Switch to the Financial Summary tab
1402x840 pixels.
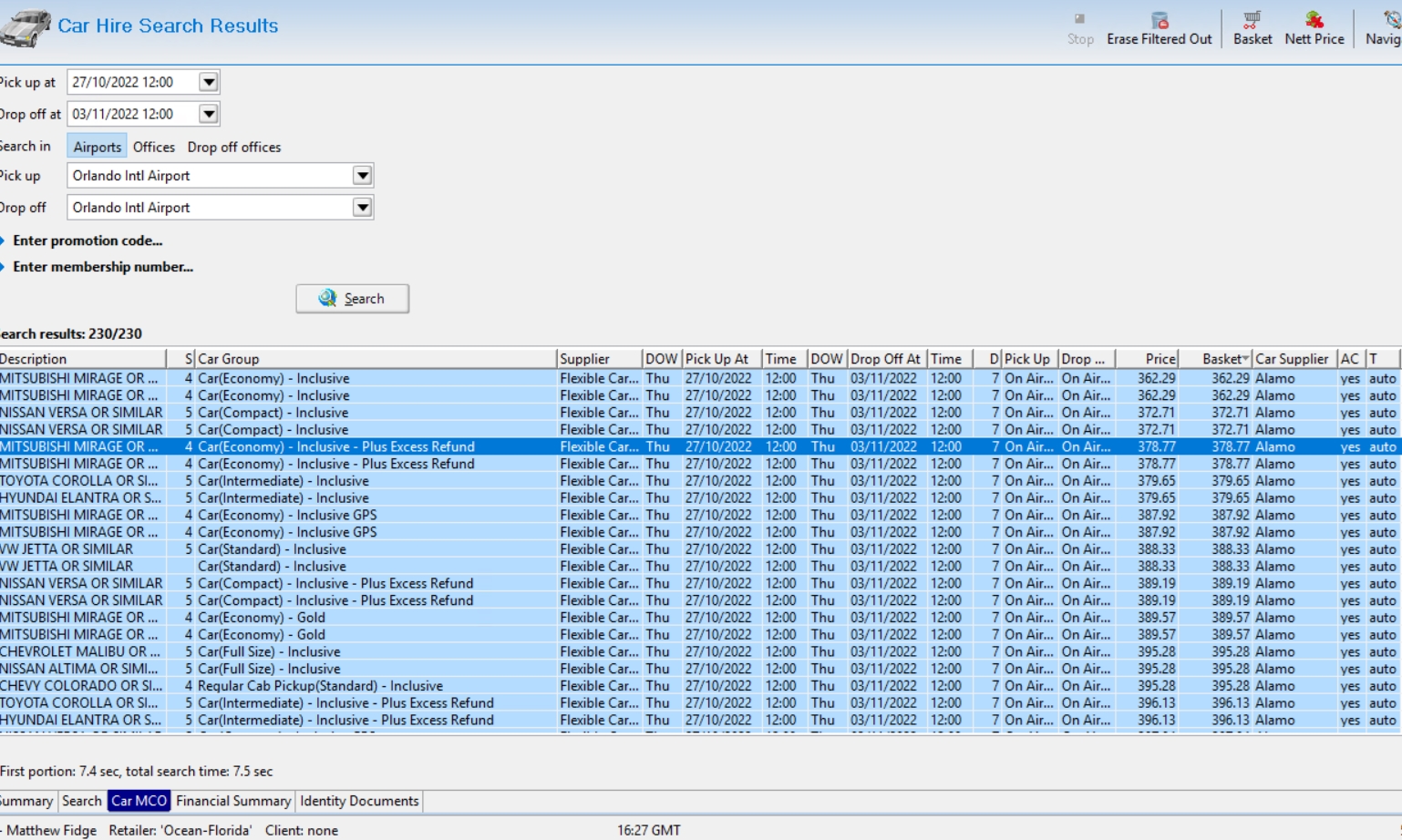232,801
